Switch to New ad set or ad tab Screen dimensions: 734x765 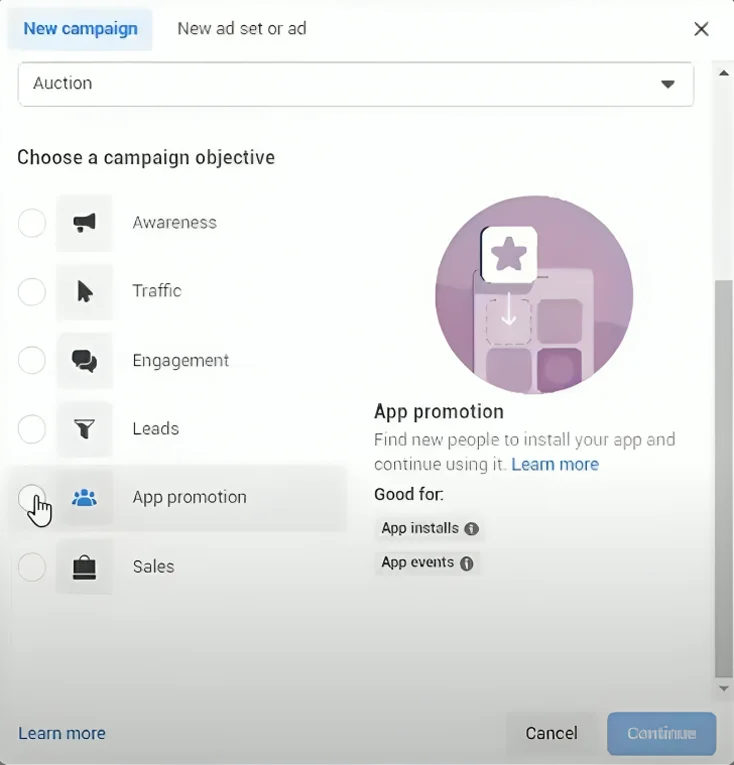(242, 29)
